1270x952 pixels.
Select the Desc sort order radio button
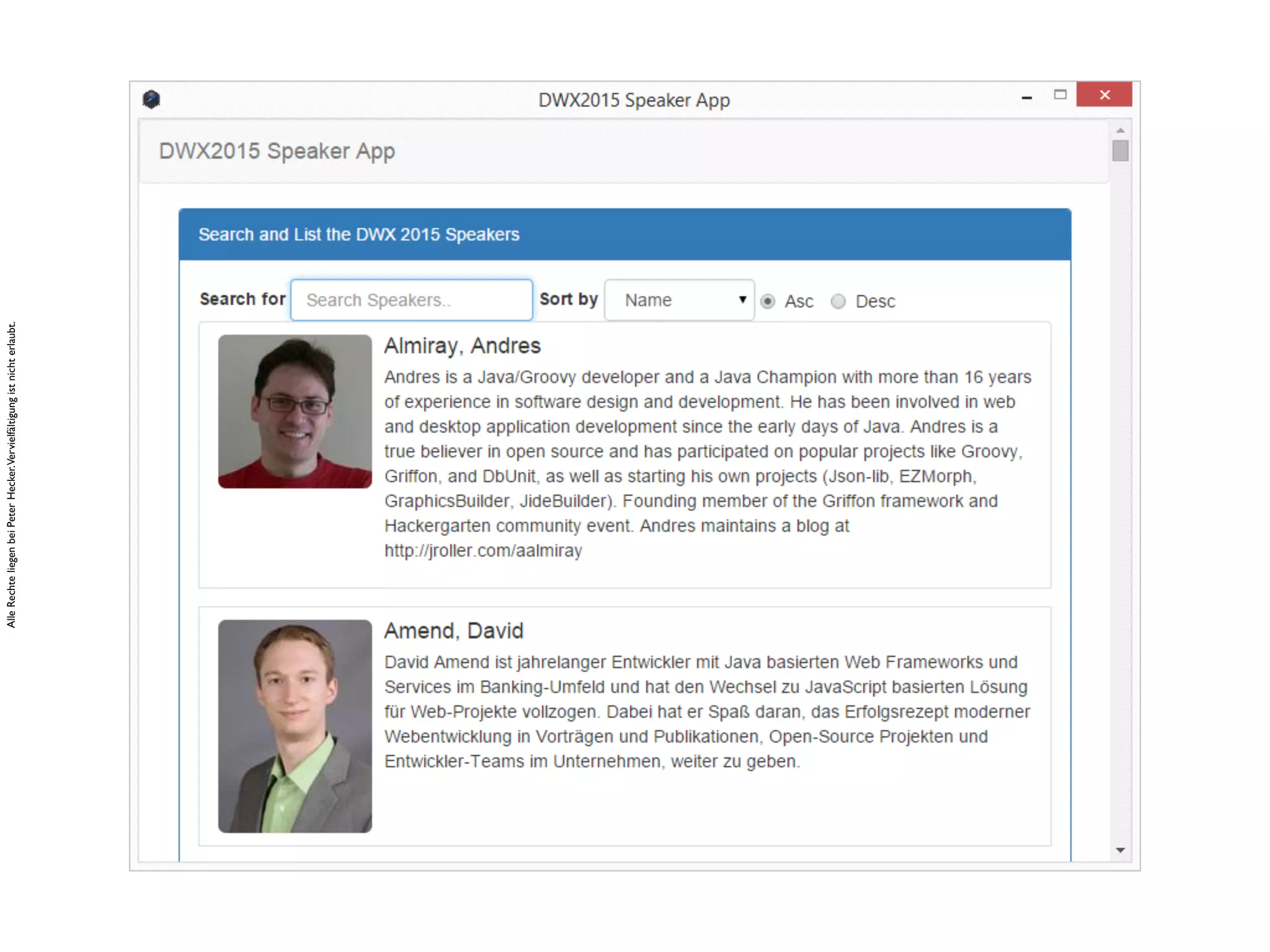coord(838,301)
